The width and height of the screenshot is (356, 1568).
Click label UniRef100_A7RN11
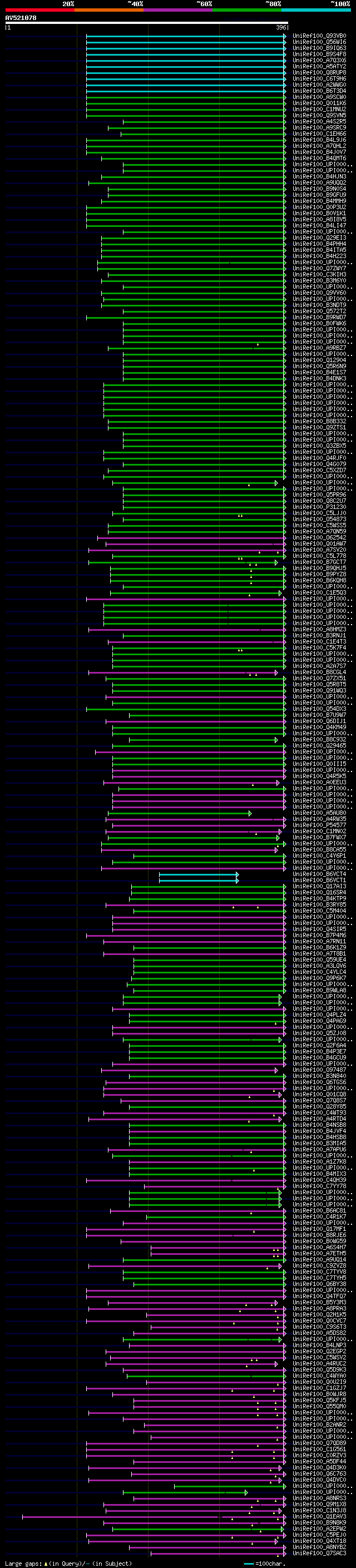pos(319,941)
